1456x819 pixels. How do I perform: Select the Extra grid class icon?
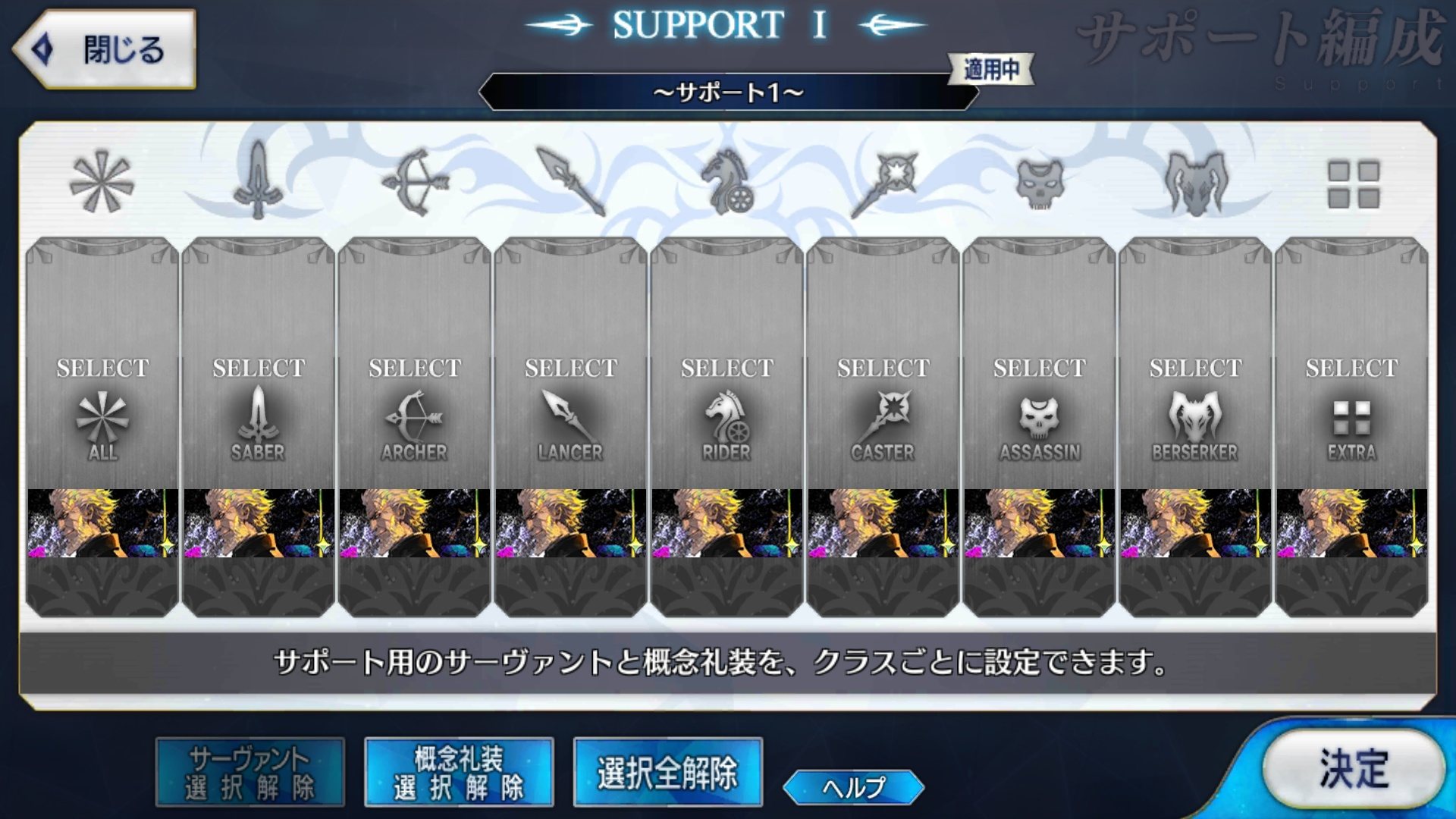pos(1353,184)
